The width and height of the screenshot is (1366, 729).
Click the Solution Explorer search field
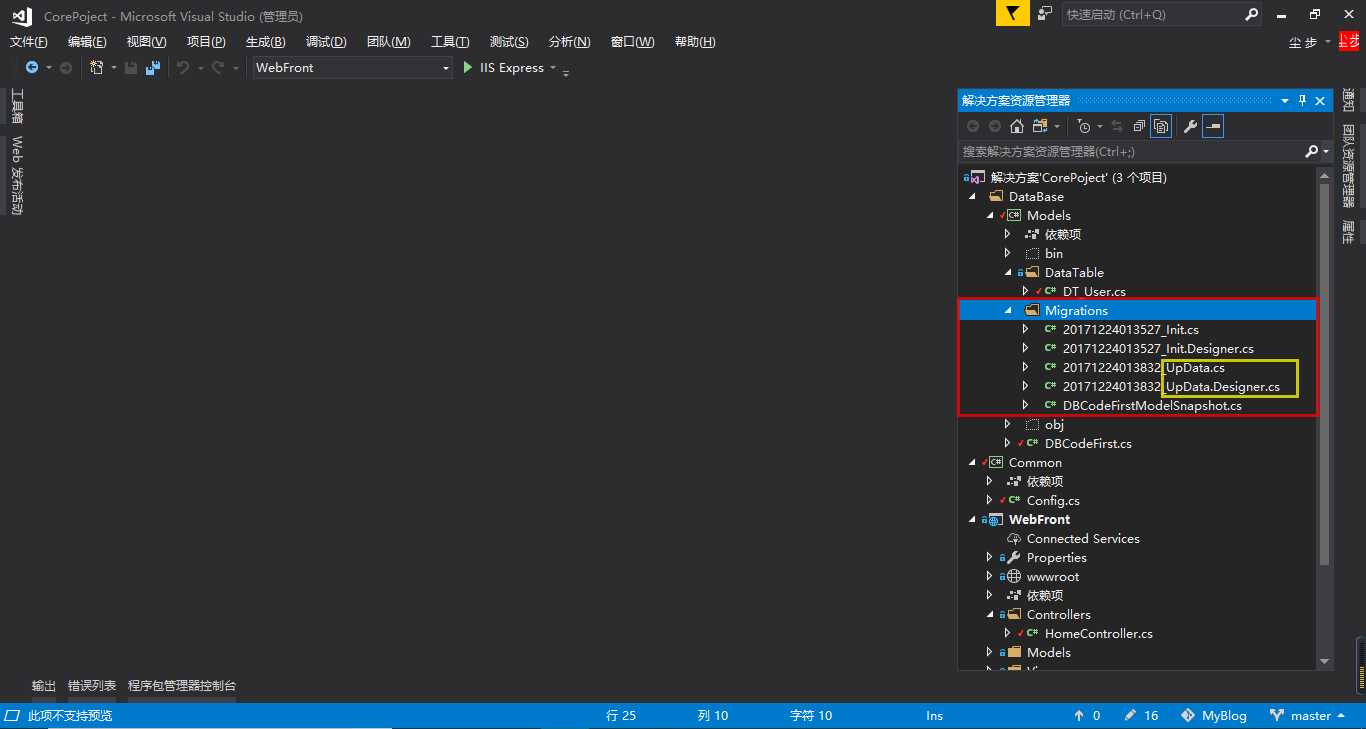[x=1130, y=152]
